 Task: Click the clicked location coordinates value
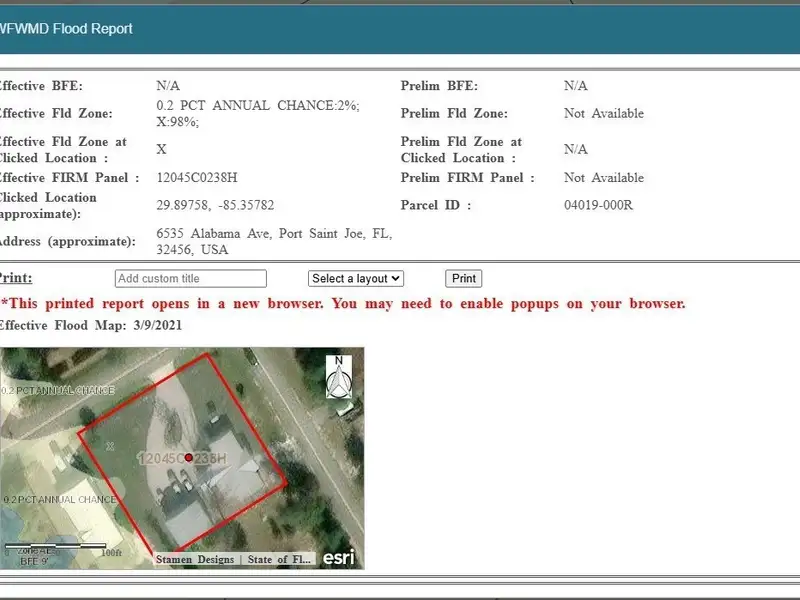tap(215, 205)
